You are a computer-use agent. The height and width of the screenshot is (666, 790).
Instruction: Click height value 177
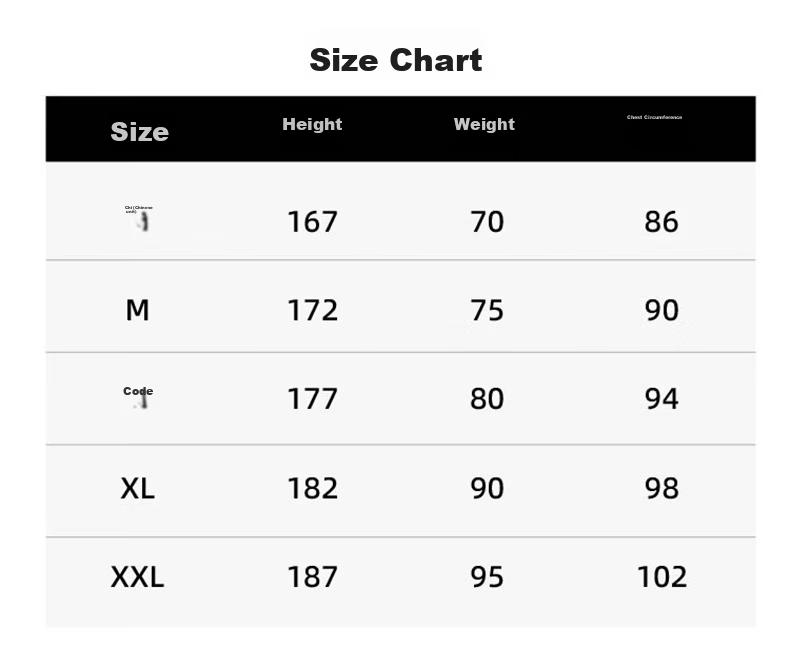312,399
